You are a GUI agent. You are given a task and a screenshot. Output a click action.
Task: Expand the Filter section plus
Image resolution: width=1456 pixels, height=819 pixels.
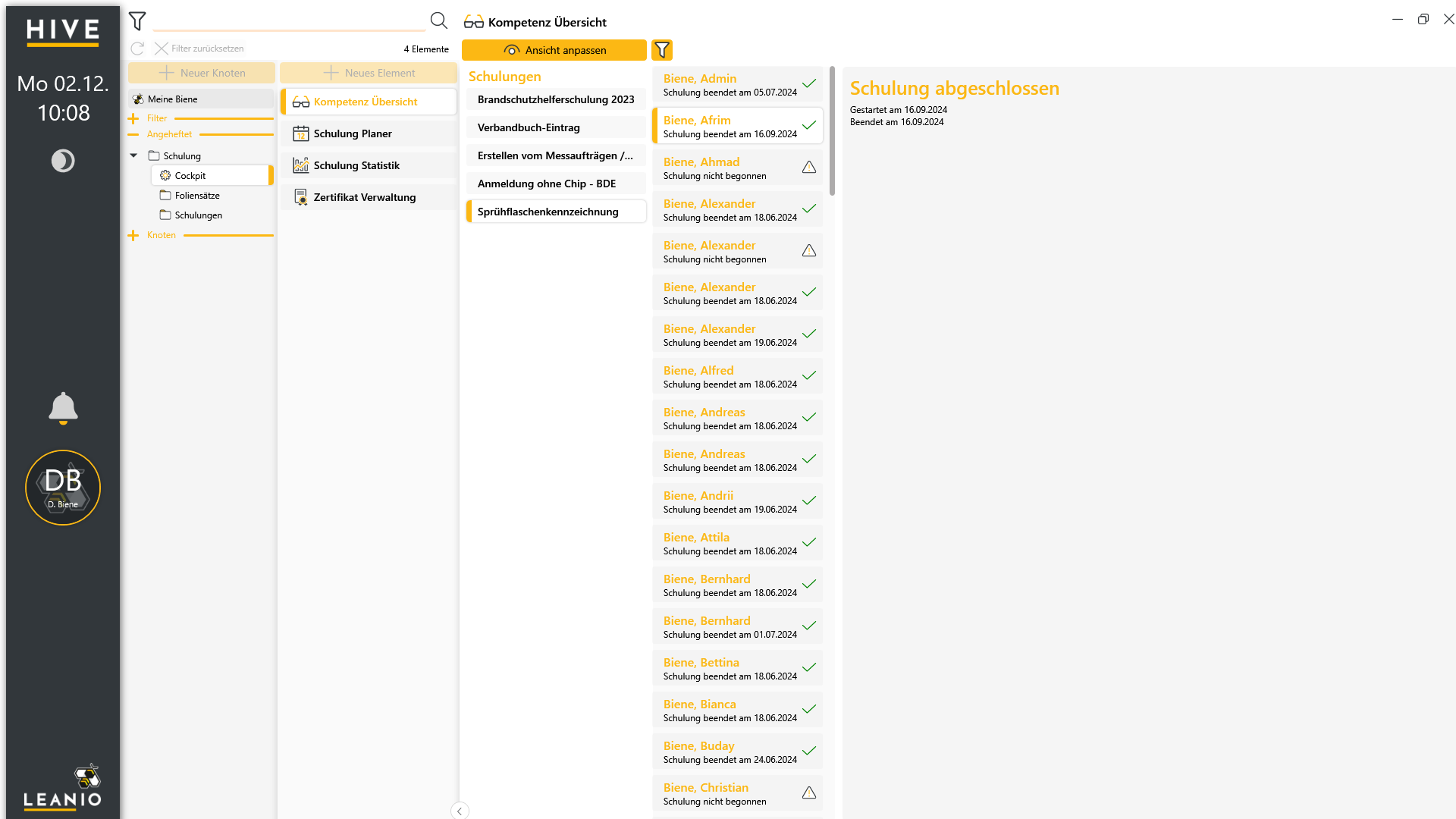coord(133,118)
